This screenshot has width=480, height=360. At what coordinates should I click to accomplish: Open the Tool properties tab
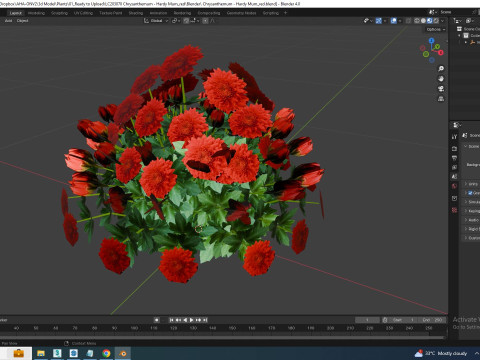tap(454, 137)
